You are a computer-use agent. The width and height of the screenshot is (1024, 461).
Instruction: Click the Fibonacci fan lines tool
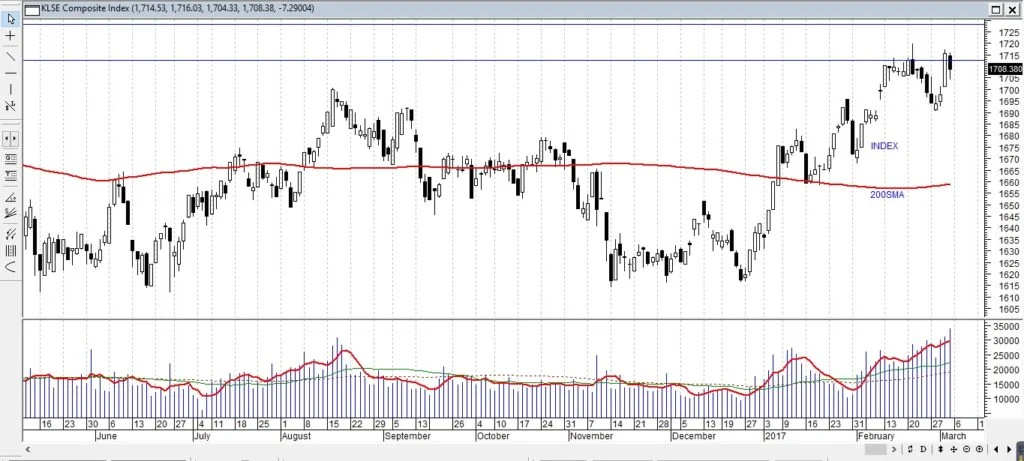tap(10, 212)
